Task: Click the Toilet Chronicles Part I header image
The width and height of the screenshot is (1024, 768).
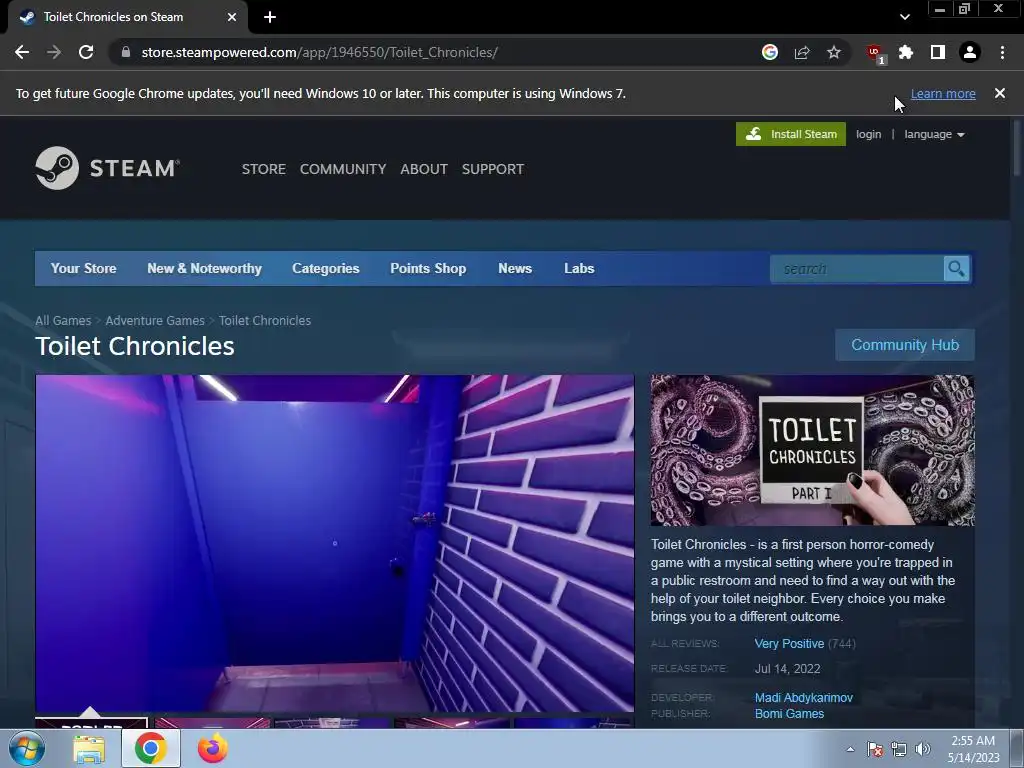Action: pos(812,450)
